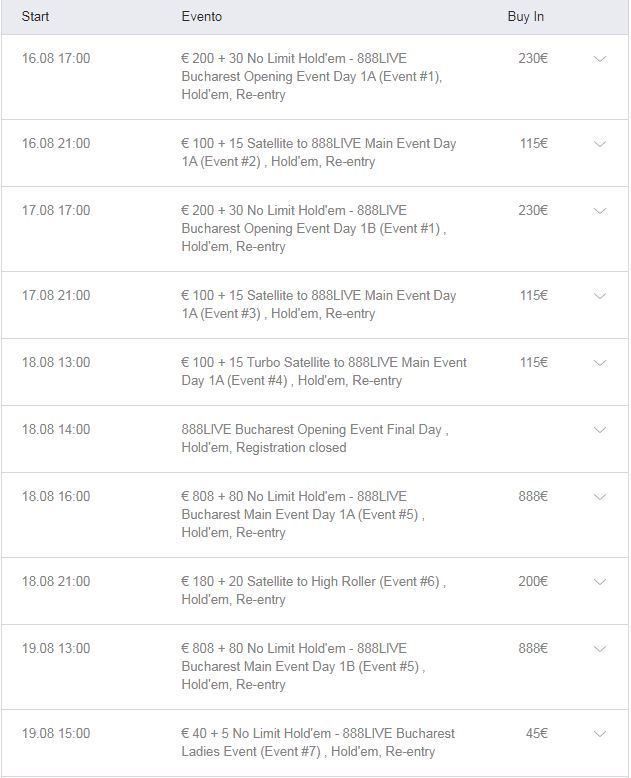This screenshot has width=631, height=778.
Task: Open the Turbo Satellite to Main Event title
Action: pos(324,371)
